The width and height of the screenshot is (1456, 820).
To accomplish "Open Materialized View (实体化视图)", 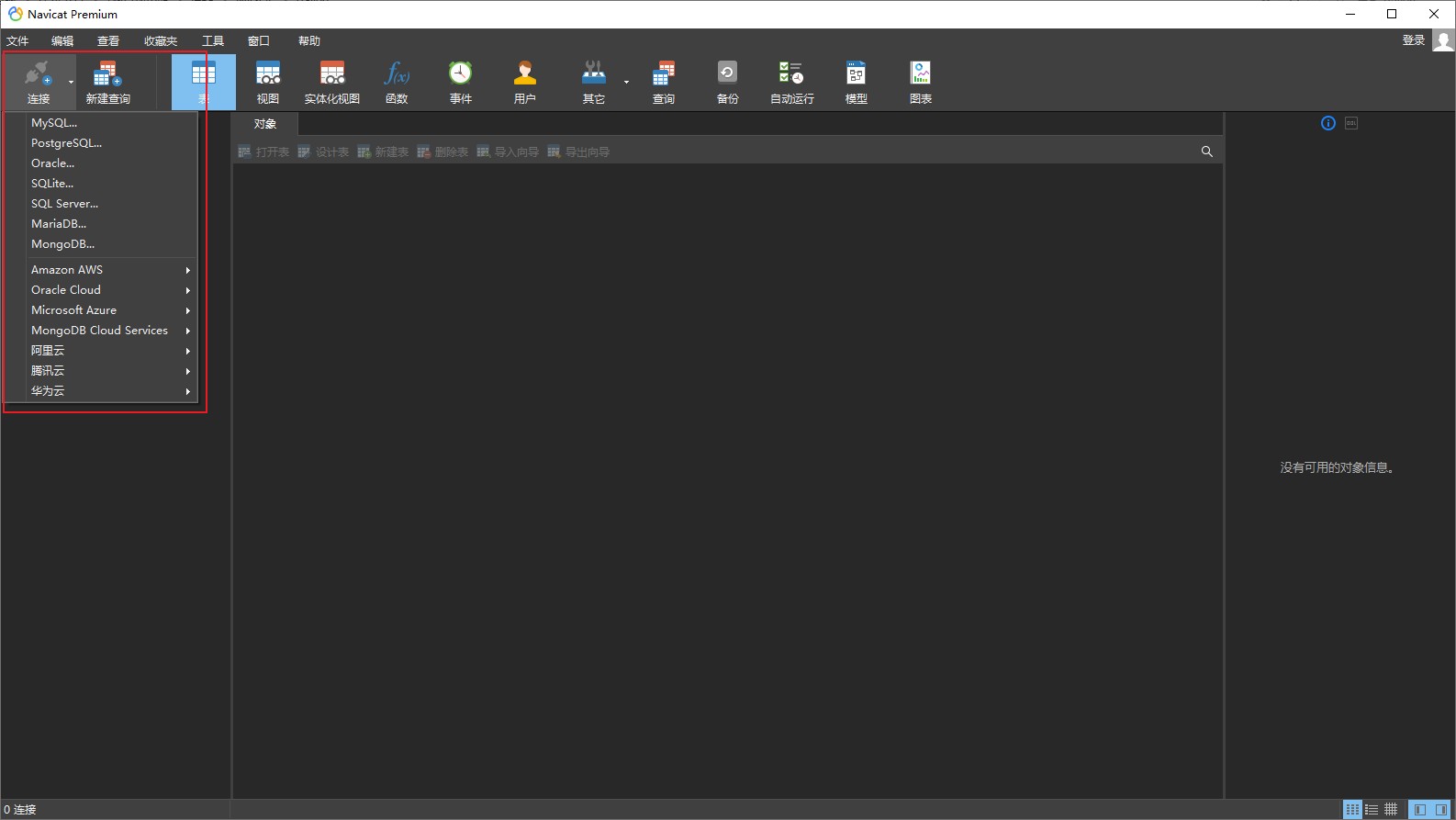I will 332,82.
